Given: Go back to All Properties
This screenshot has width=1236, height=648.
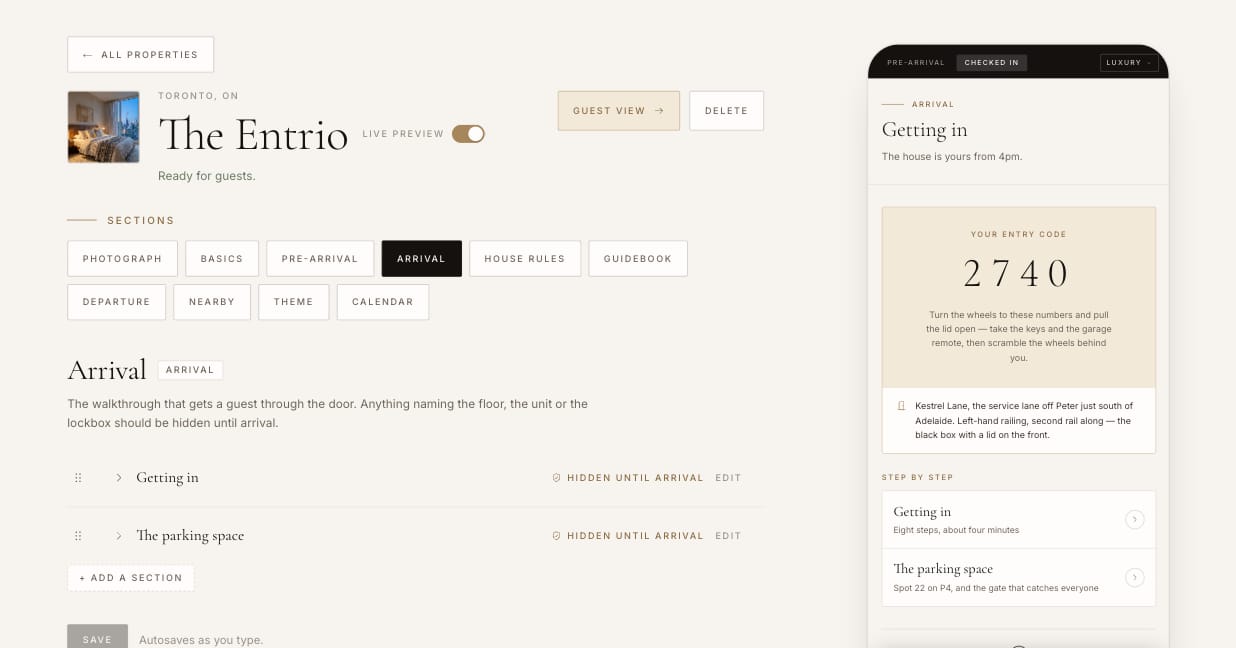Looking at the screenshot, I should [x=141, y=55].
